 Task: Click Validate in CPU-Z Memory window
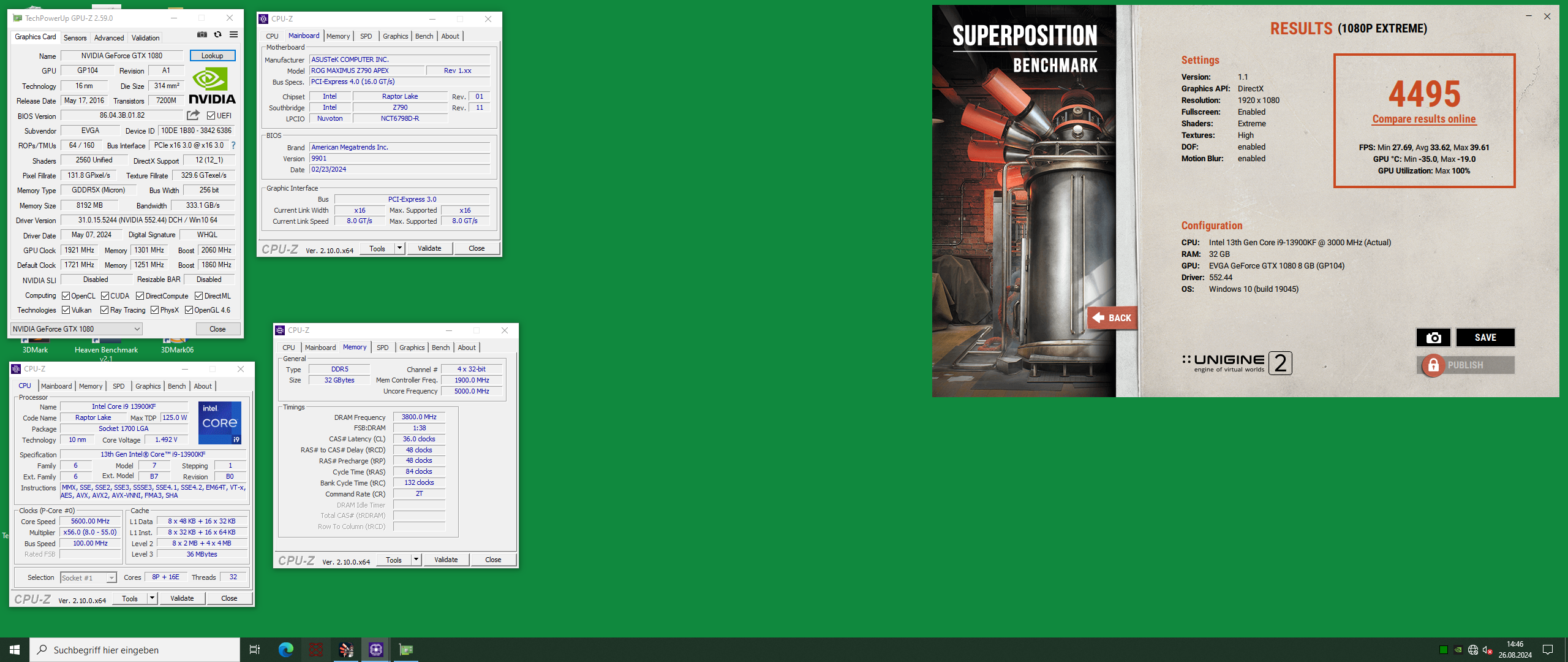446,560
